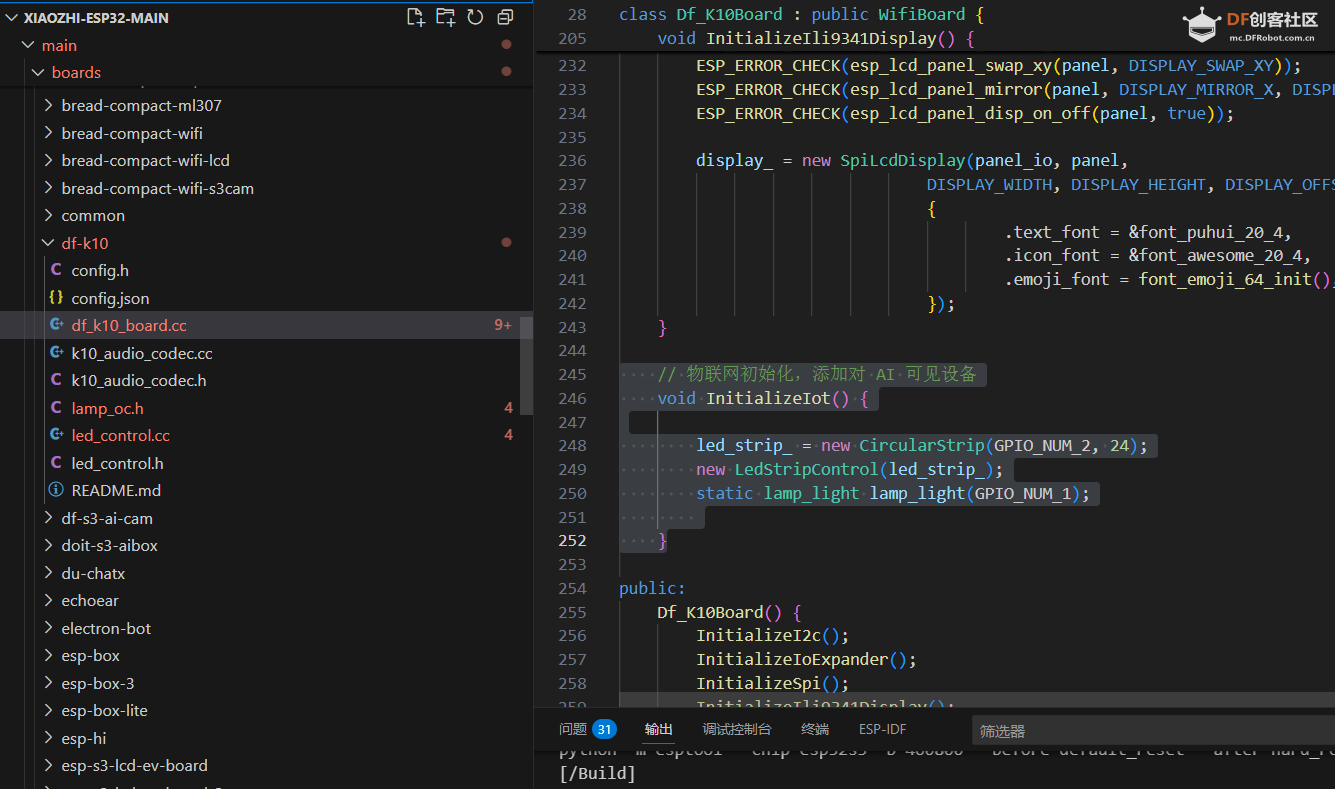Click the explorer panel vertical scrollbar
The image size is (1335, 789).
coord(526,365)
